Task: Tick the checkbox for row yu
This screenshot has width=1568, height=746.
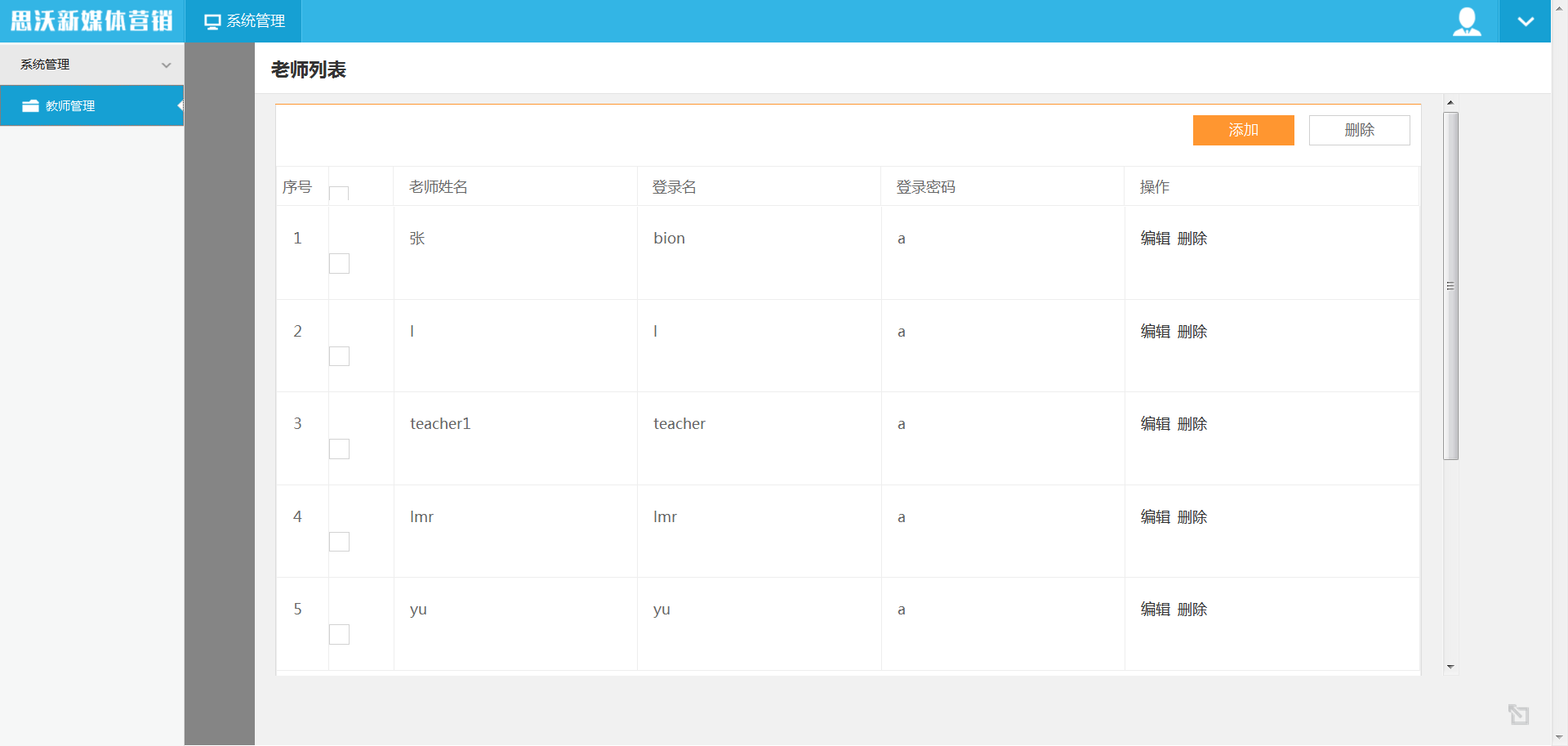Action: pyautogui.click(x=339, y=634)
